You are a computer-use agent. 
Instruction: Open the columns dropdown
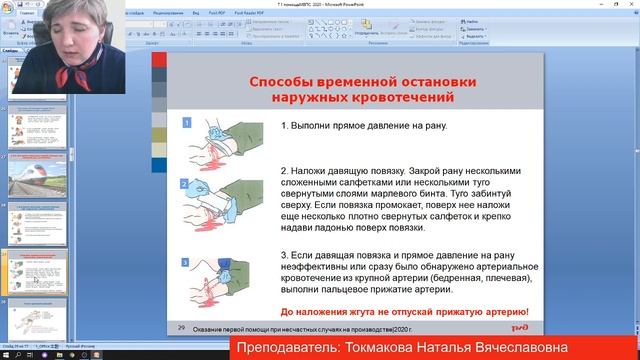pos(231,34)
